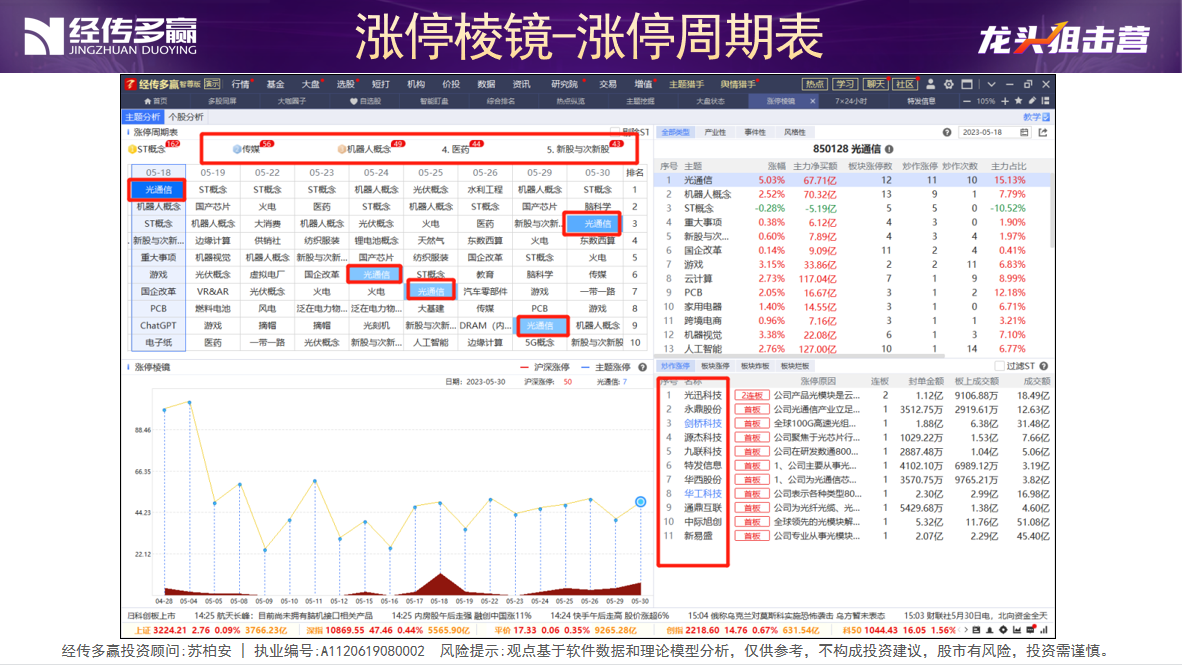Open the 研究院 menu
Image resolution: width=1182 pixels, height=665 pixels.
[x=564, y=84]
